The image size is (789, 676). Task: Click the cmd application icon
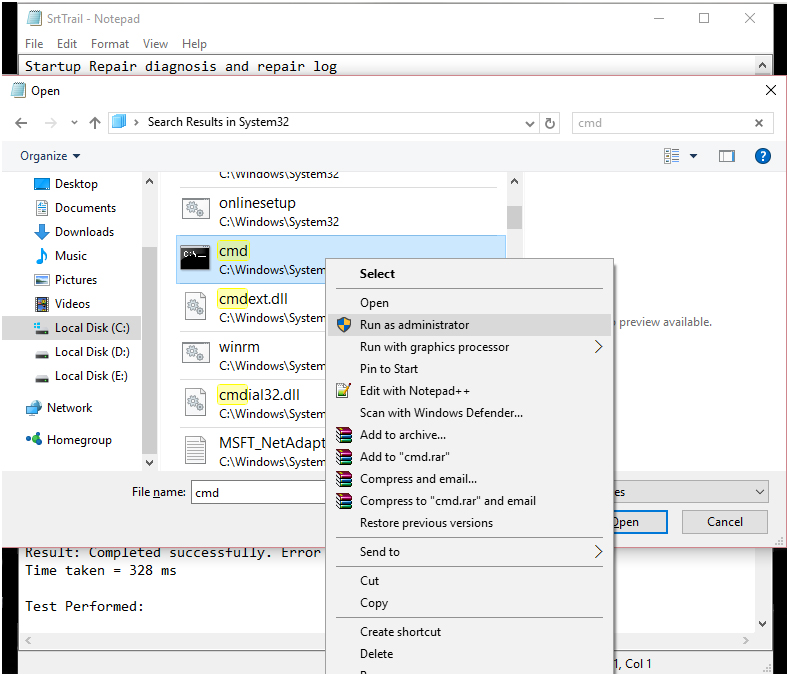coord(195,258)
